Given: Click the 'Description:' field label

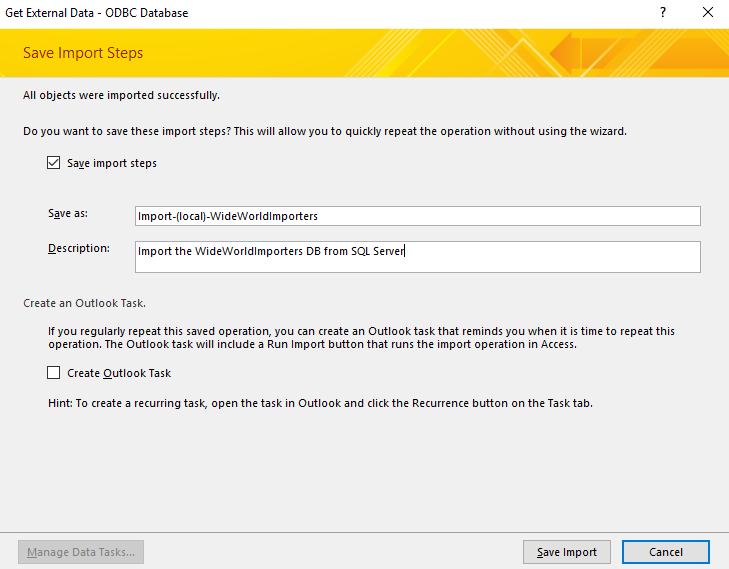Looking at the screenshot, I should [78, 248].
